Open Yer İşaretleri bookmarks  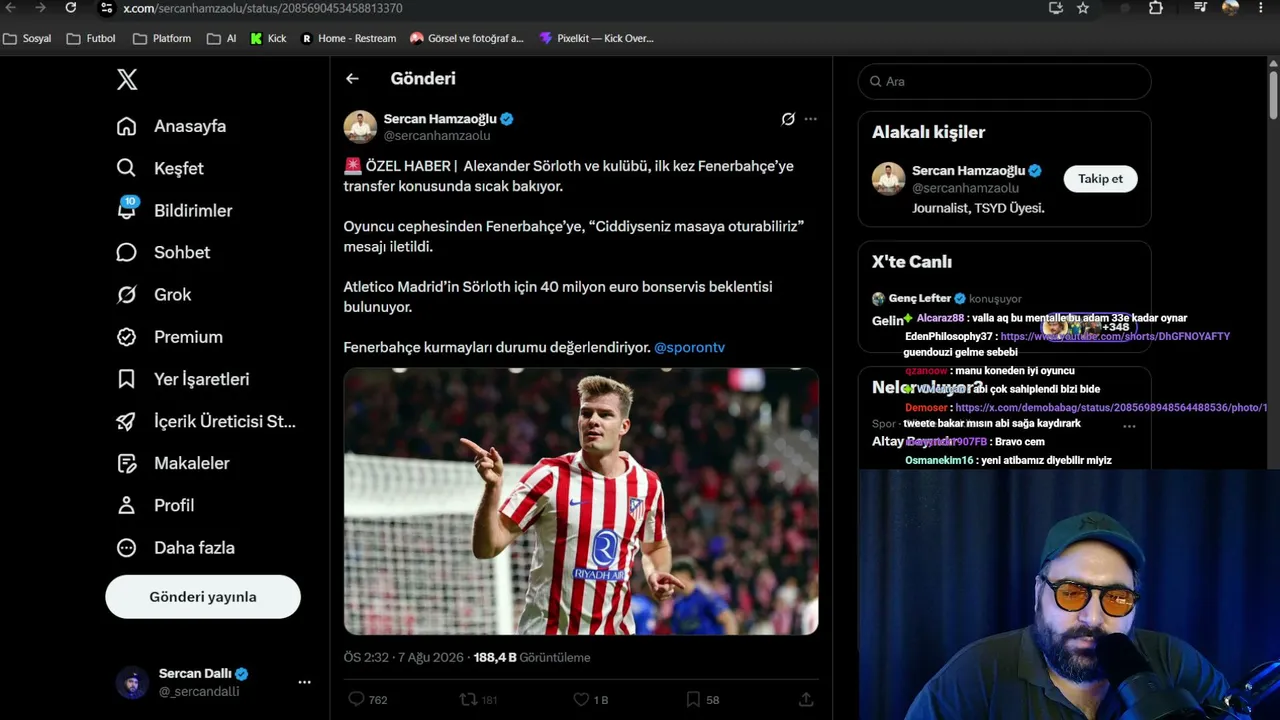tap(182, 379)
